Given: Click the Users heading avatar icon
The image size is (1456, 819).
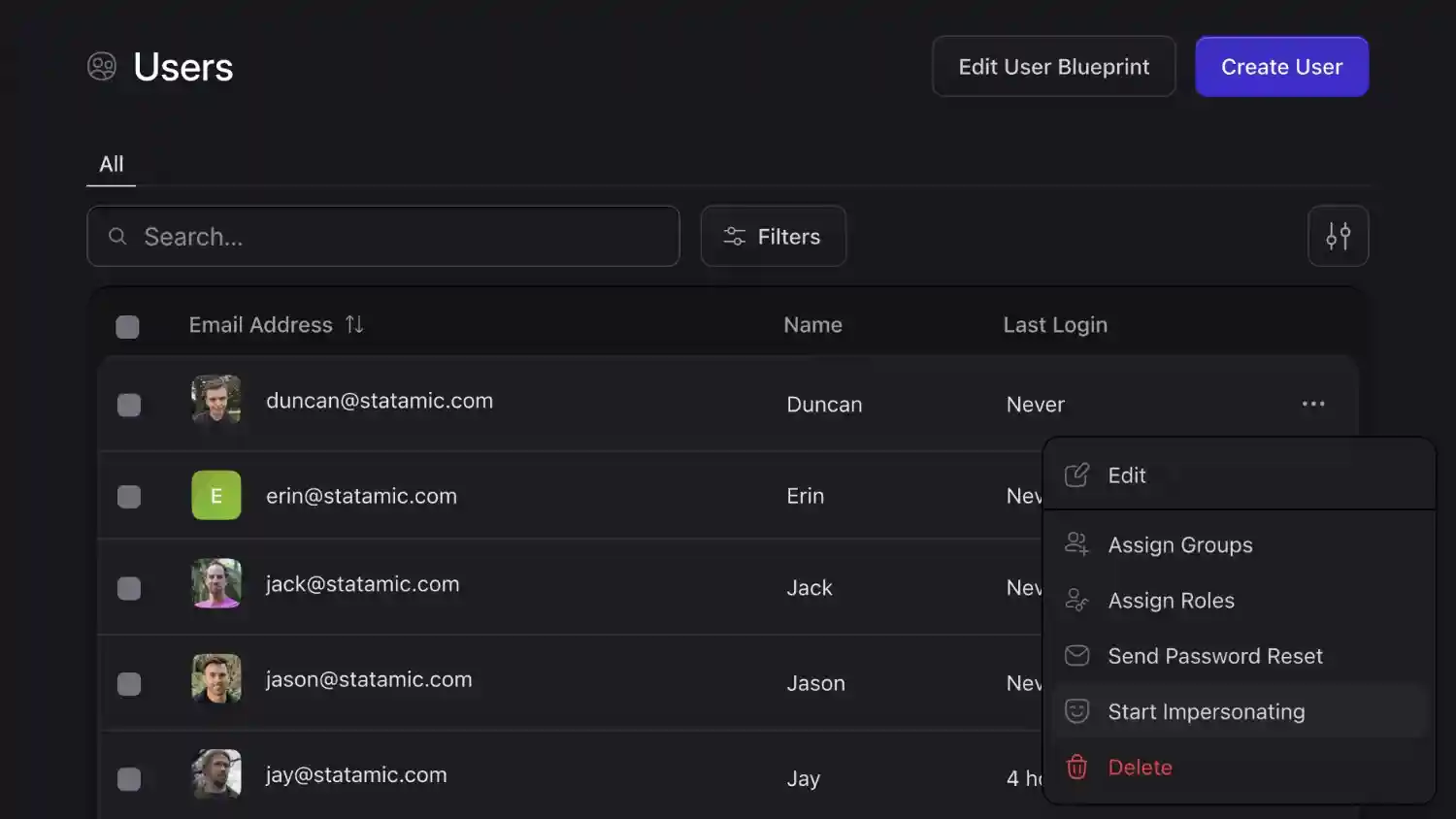Looking at the screenshot, I should coord(102,66).
